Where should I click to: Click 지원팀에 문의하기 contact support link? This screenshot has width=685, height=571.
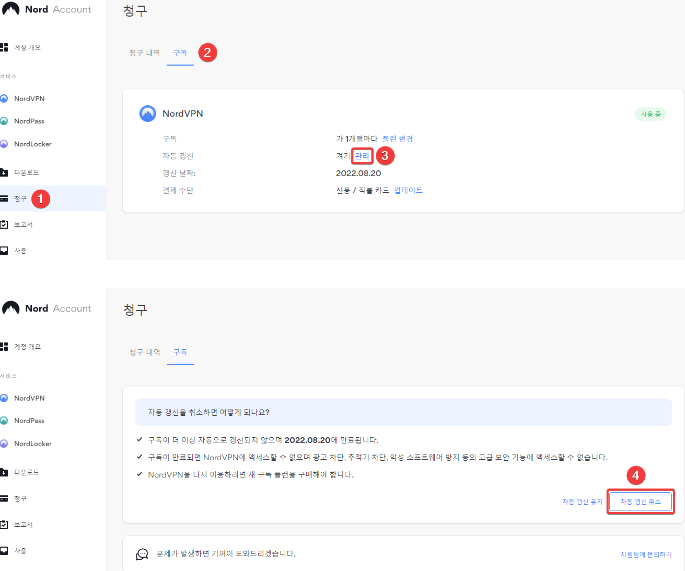tap(646, 554)
